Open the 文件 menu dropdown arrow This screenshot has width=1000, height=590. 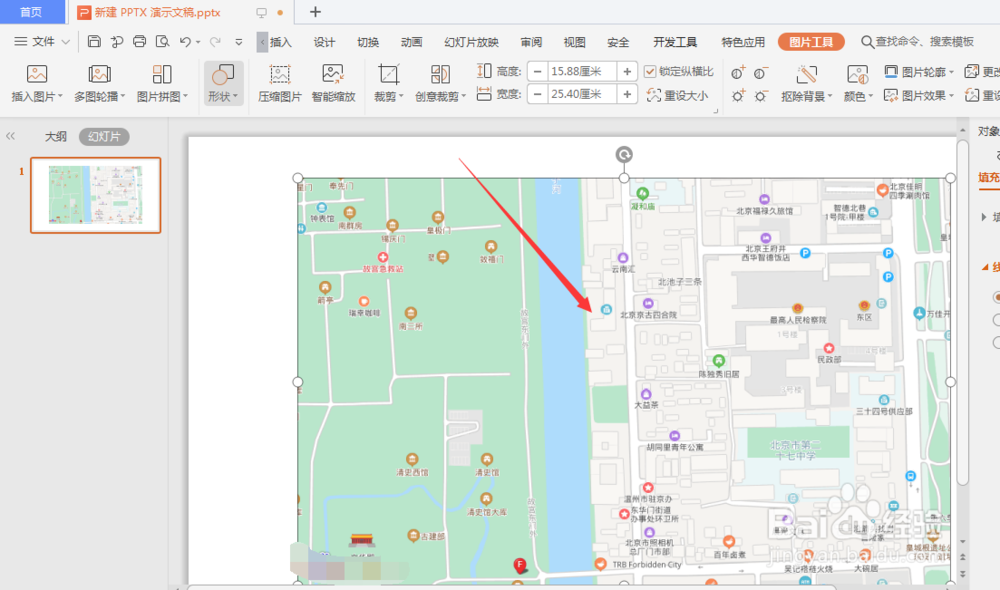[66, 42]
